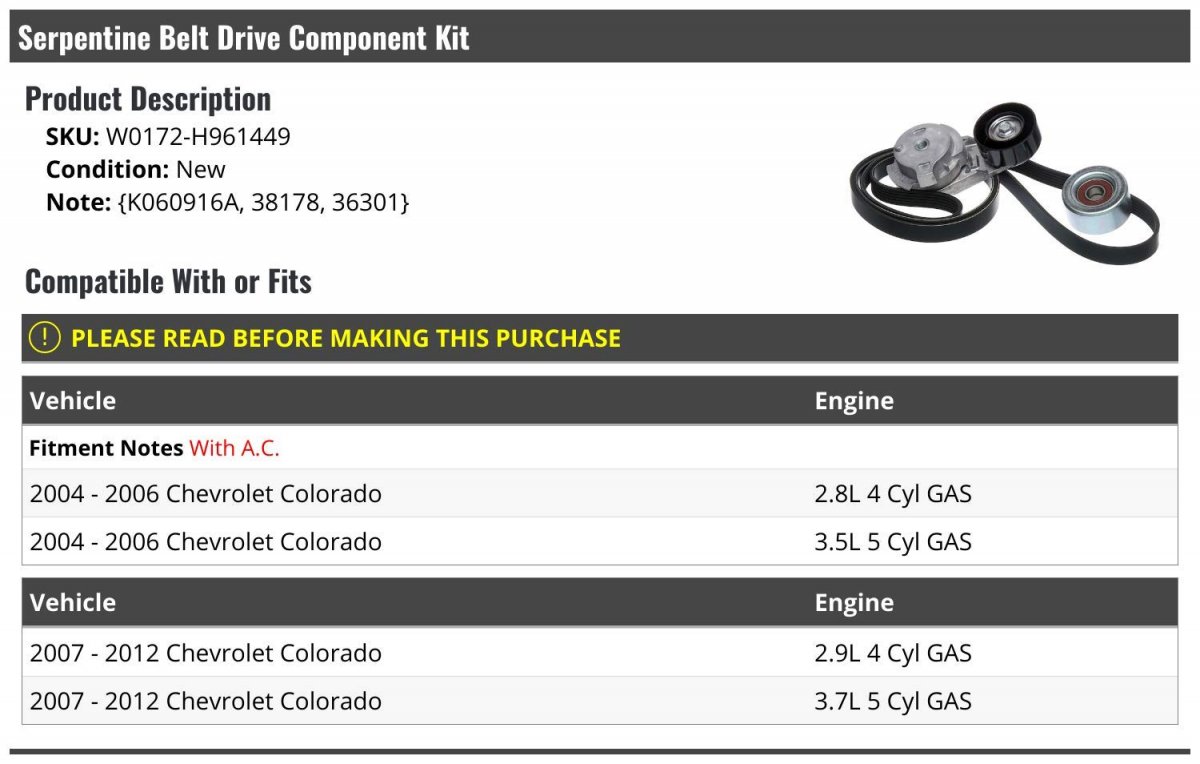Click the first table's Vehicle column header
This screenshot has height=764, width=1200.
[73, 401]
